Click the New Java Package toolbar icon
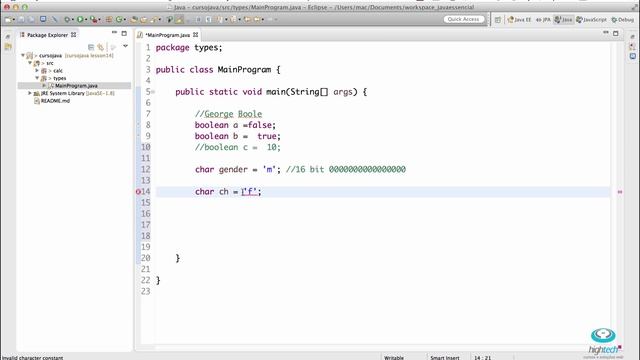This screenshot has width=640, height=360. click(109, 20)
